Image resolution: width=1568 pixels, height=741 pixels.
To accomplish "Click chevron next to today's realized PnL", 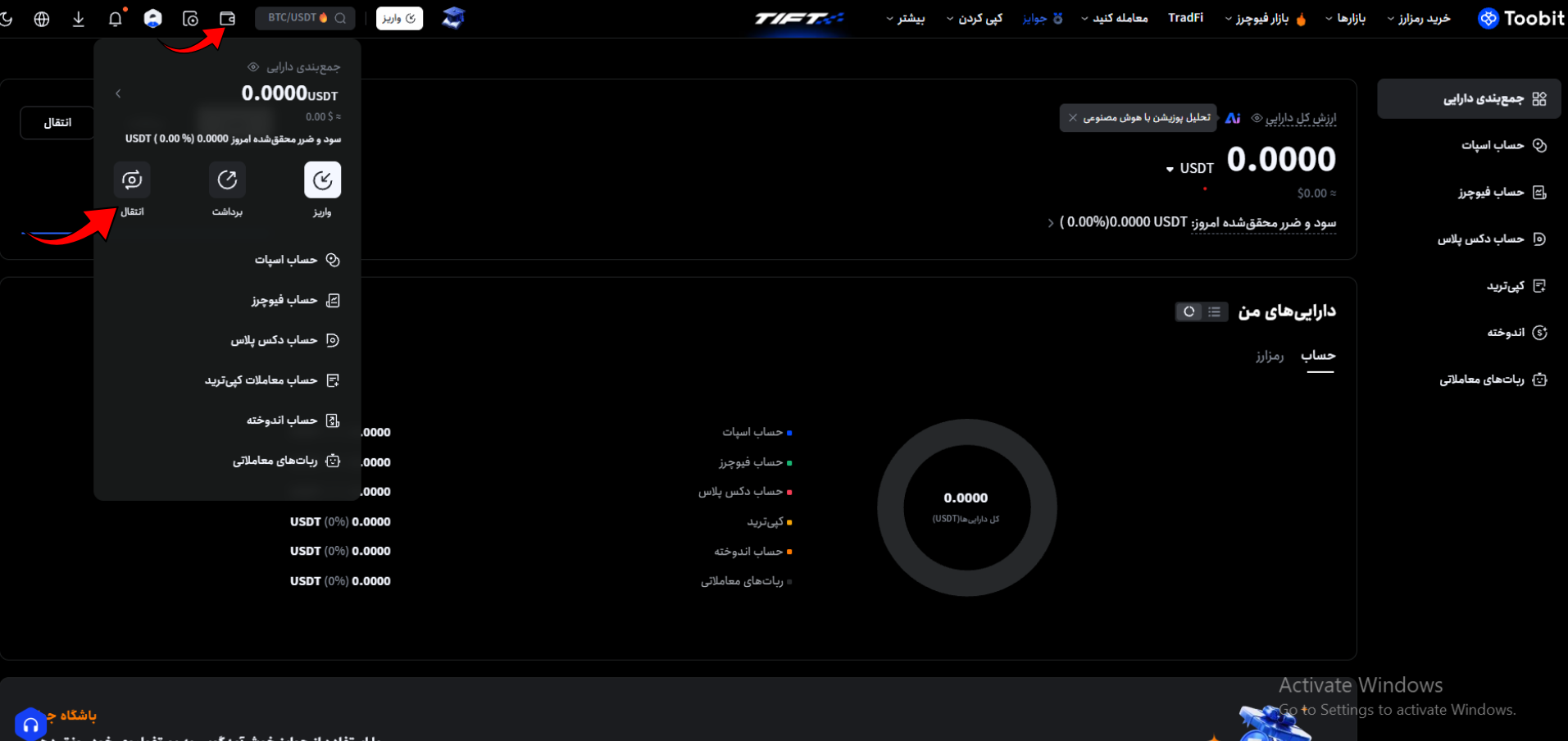I will (1051, 223).
